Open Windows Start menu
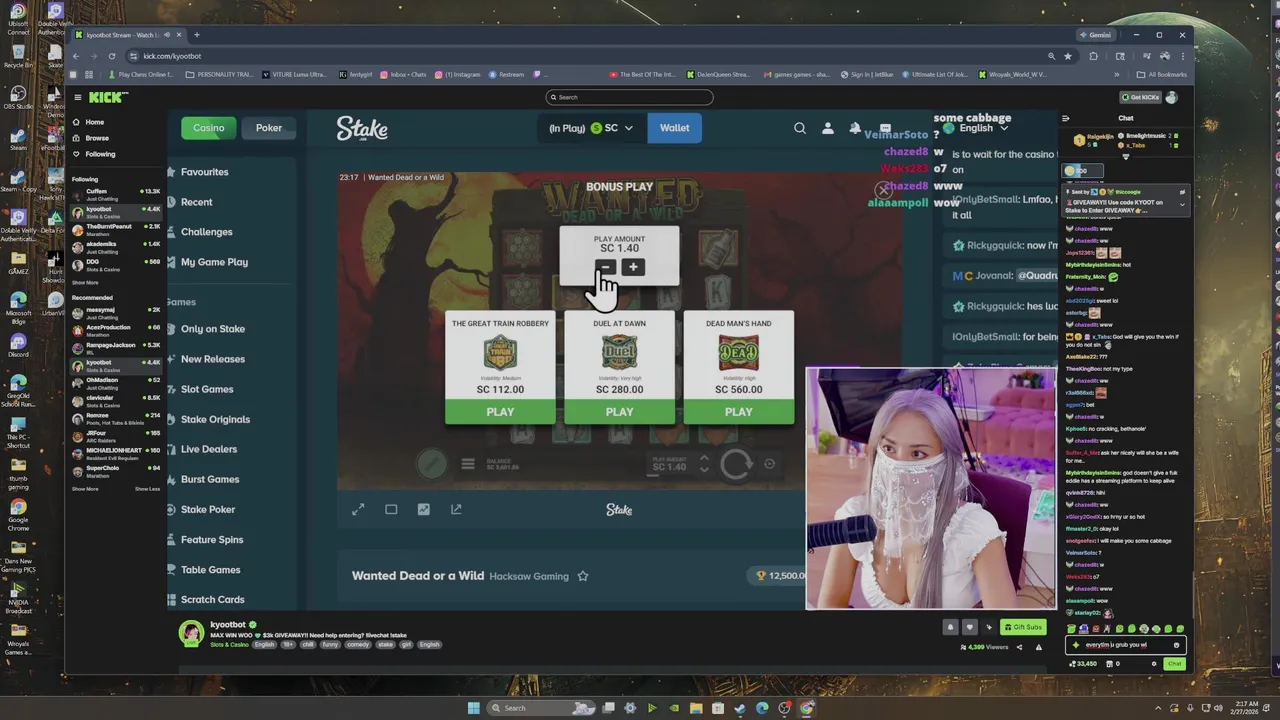 pyautogui.click(x=474, y=708)
